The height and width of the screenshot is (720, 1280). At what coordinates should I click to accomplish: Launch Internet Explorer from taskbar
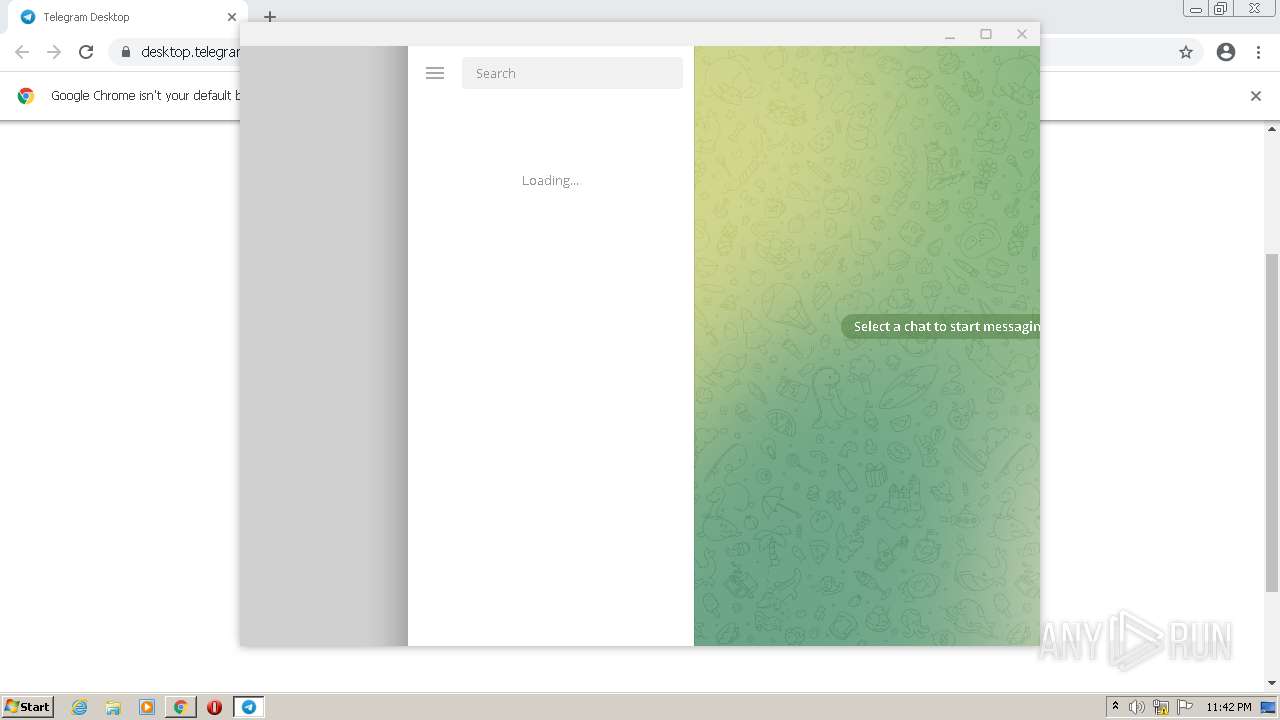(80, 707)
